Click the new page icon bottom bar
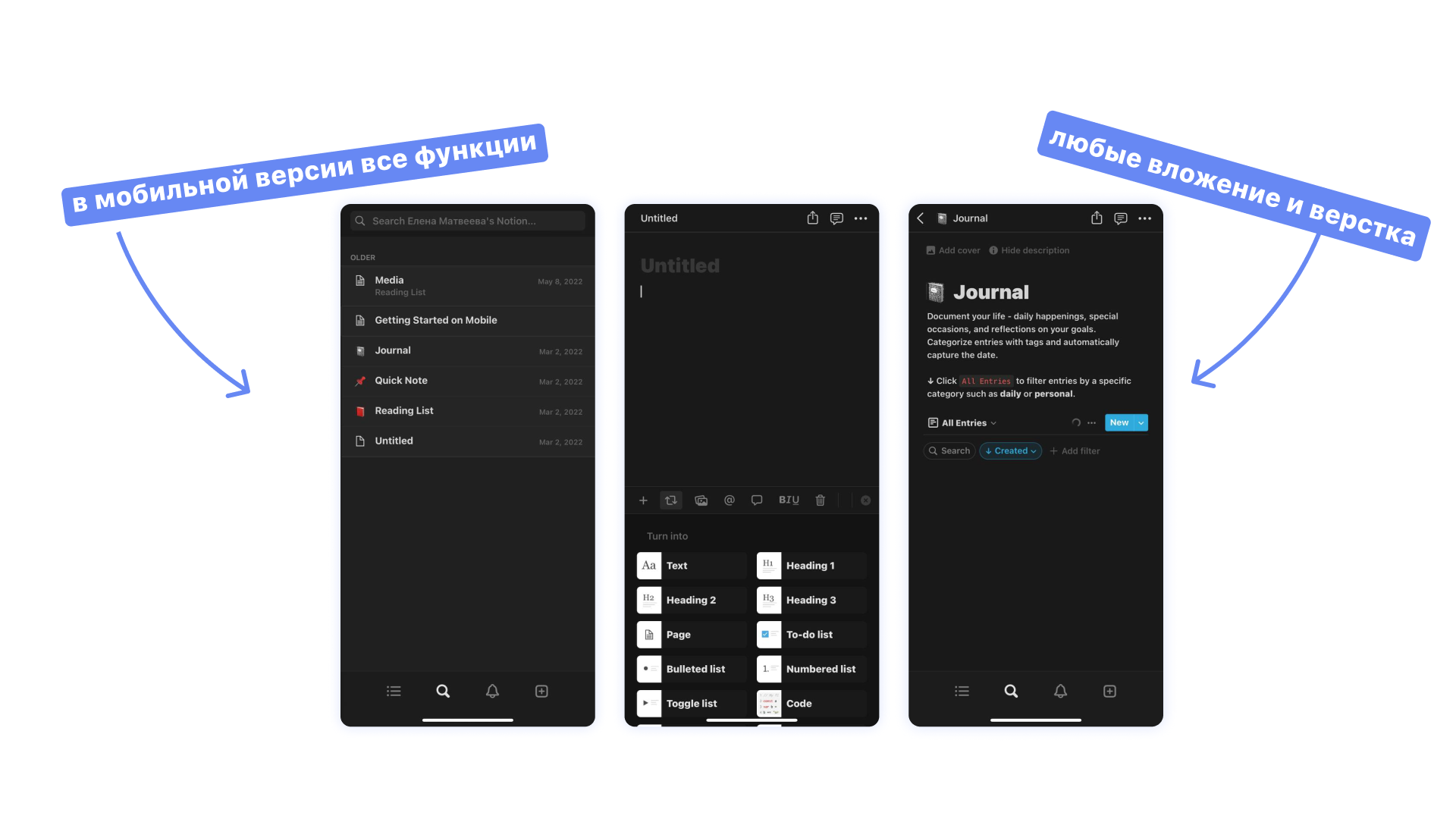This screenshot has width=1456, height=819. [x=542, y=690]
